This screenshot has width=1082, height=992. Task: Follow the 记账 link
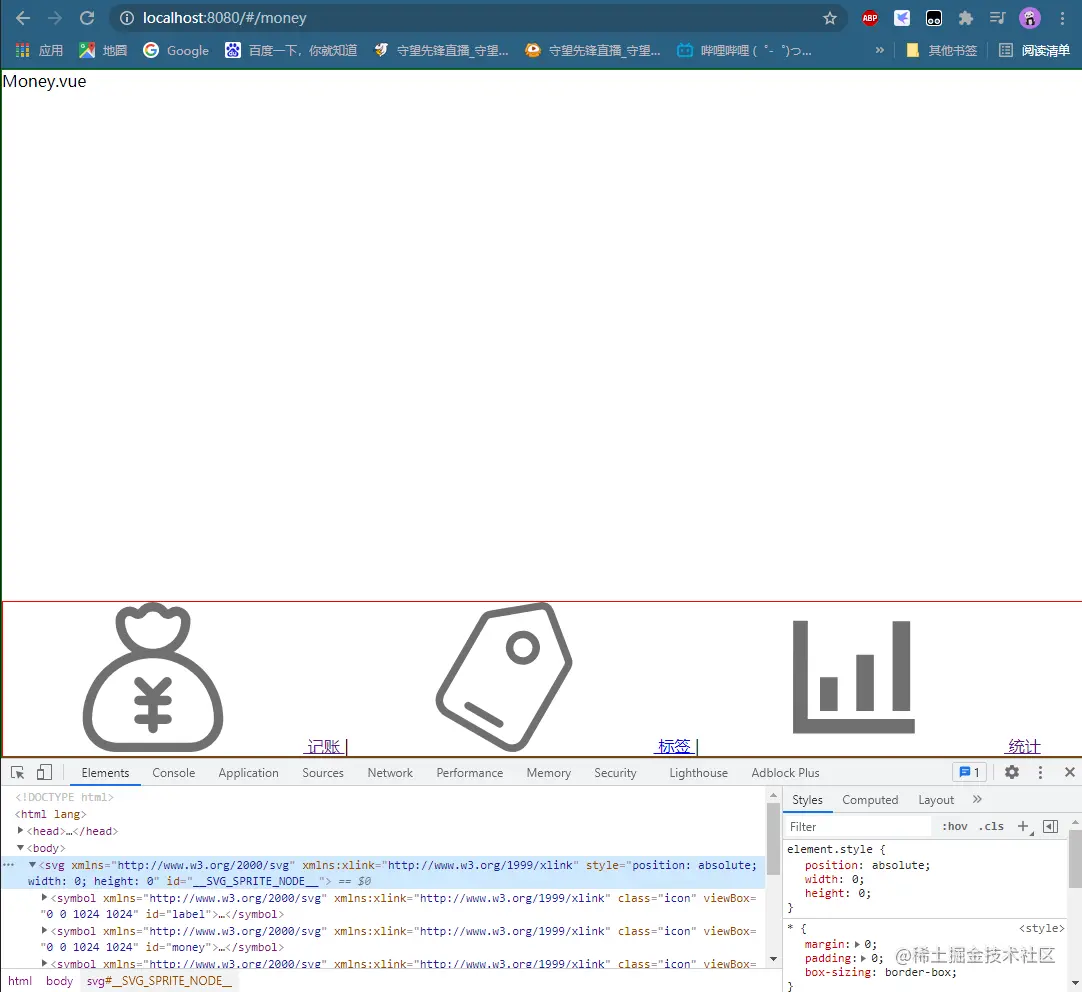[x=324, y=746]
